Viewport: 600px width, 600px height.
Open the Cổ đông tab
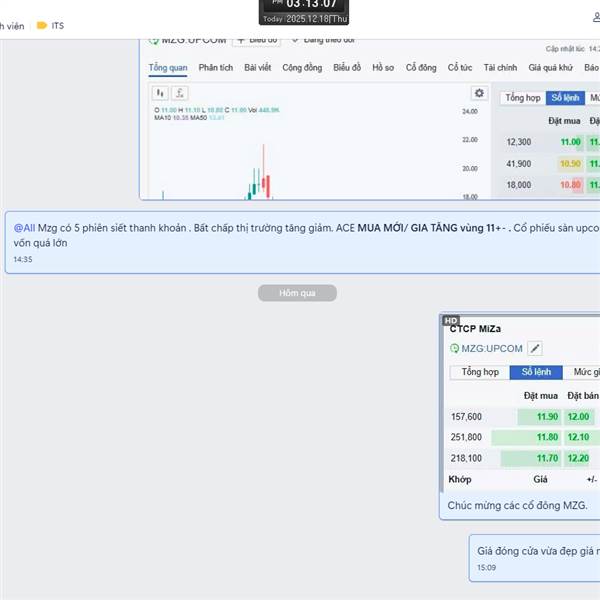tap(421, 68)
